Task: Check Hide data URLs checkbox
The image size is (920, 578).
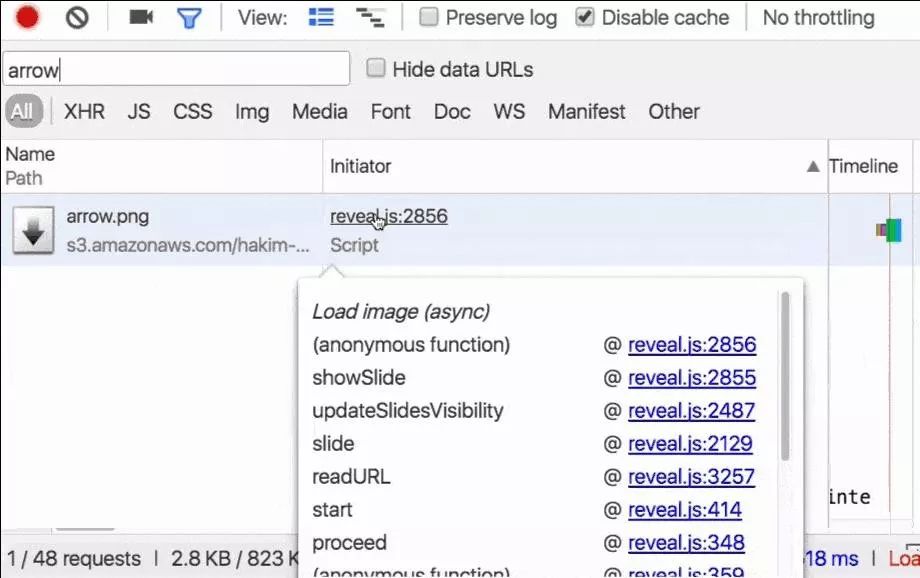Action: click(x=376, y=69)
